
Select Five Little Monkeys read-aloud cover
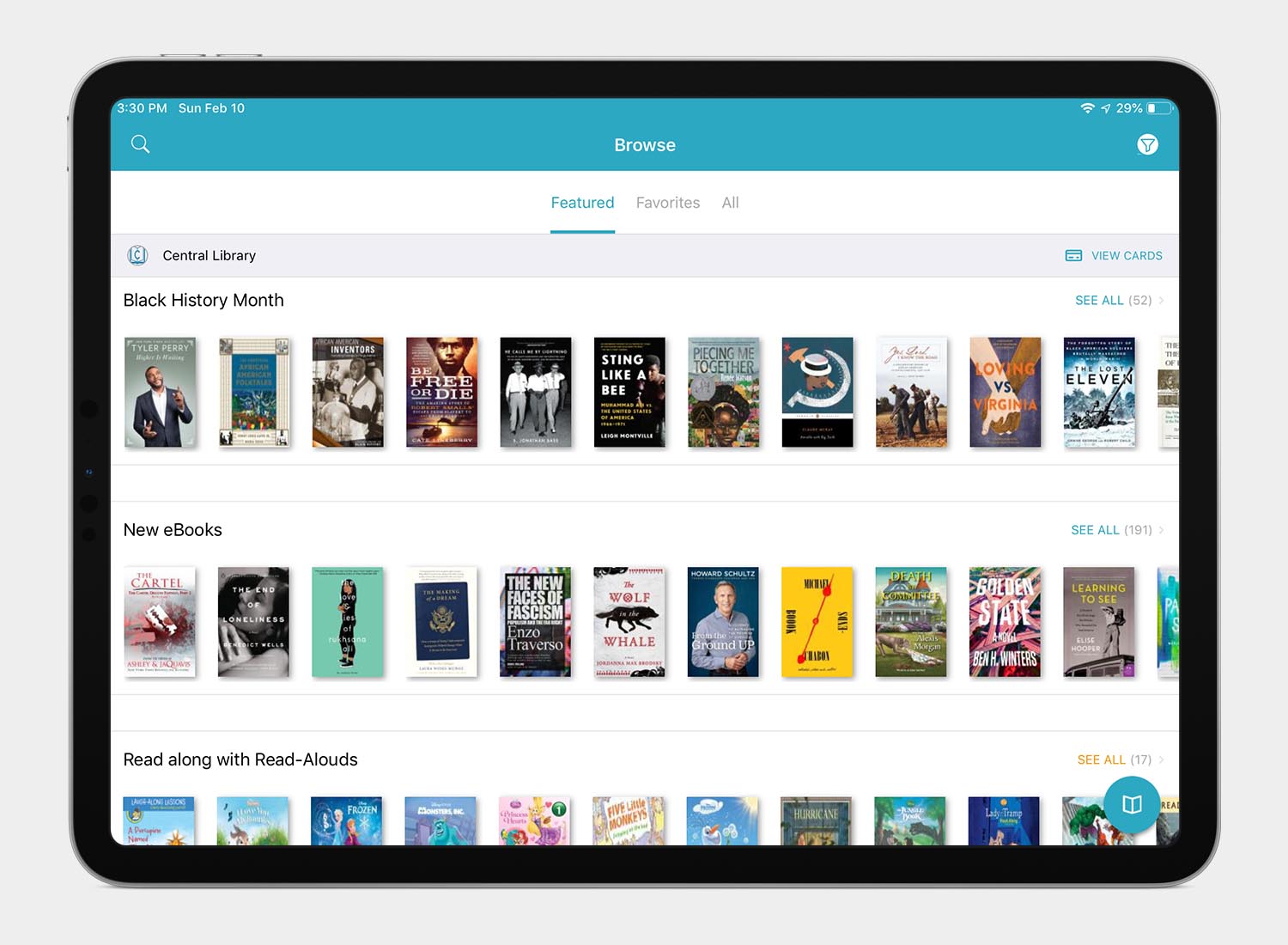coord(629,820)
